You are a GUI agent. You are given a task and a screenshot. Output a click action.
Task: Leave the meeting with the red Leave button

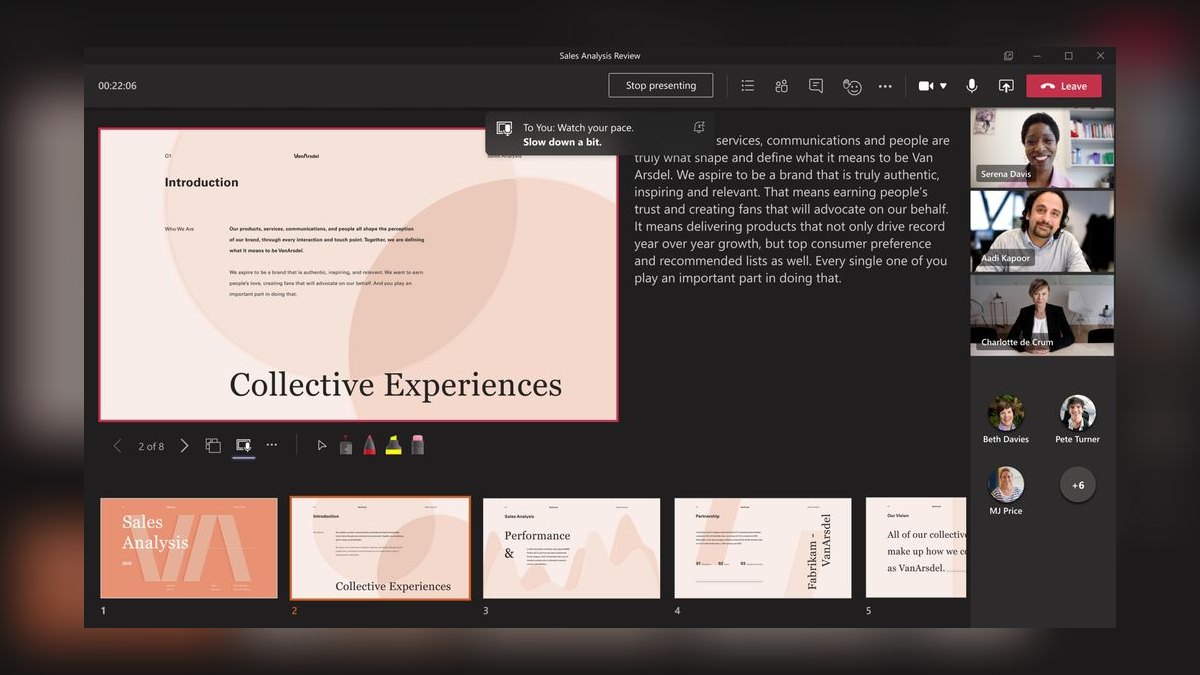pos(1064,86)
